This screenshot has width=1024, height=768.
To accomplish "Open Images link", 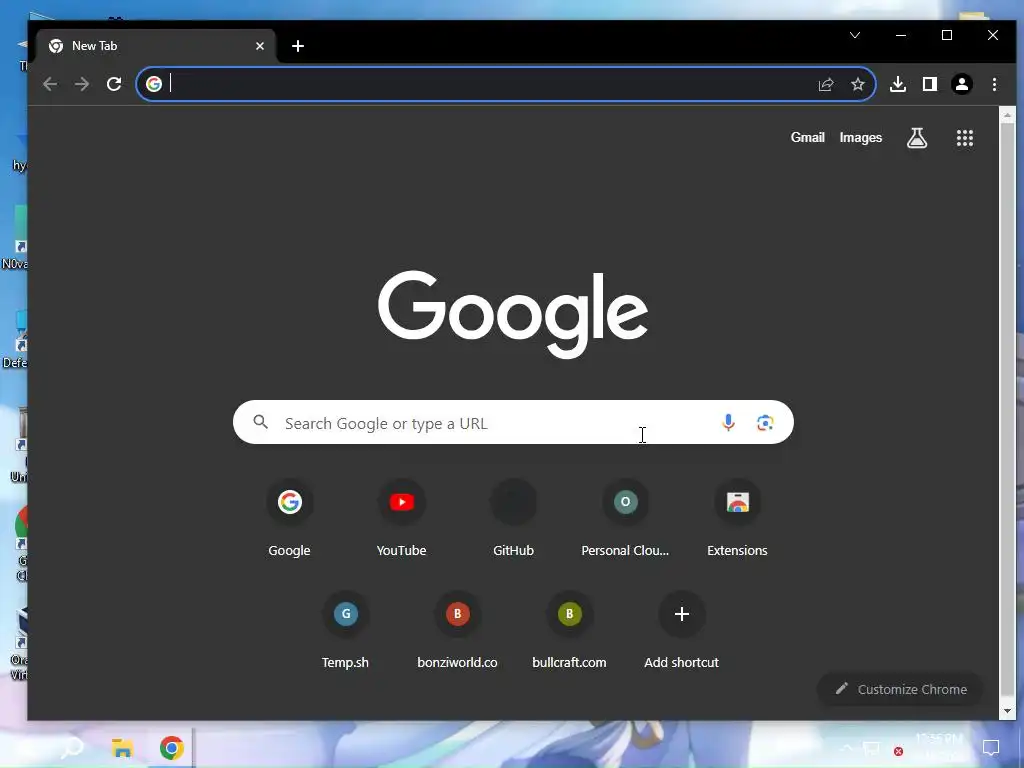I will point(861,138).
